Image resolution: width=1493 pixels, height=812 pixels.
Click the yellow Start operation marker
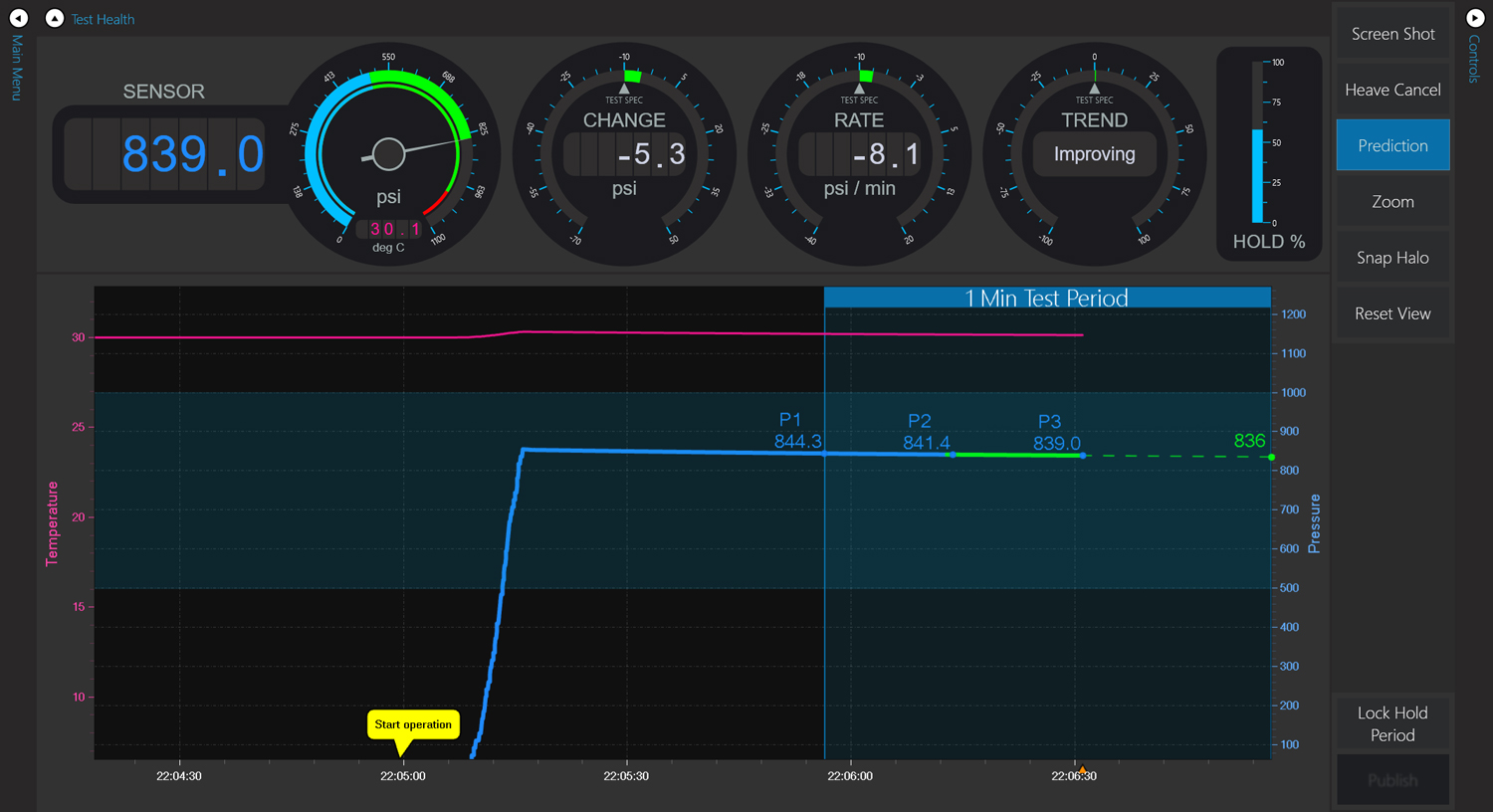tap(413, 724)
